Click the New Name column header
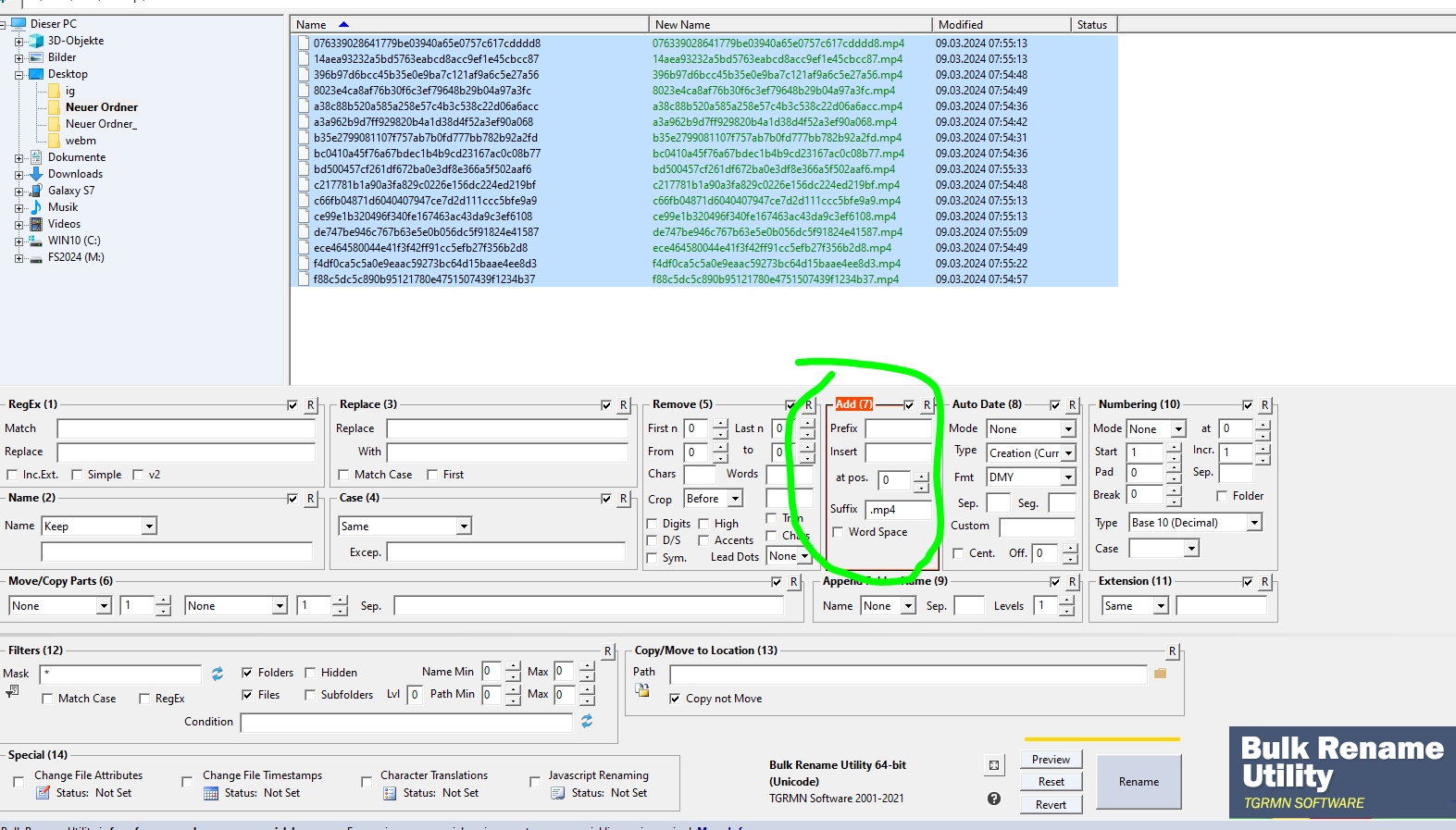The height and width of the screenshot is (830, 1456). (x=789, y=25)
